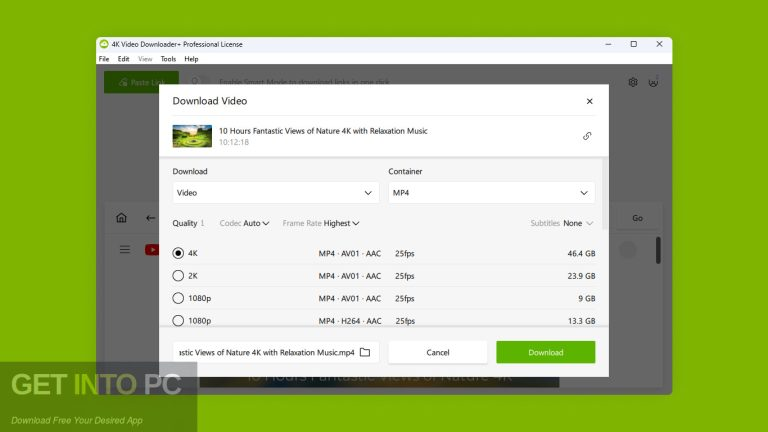The image size is (768, 432).
Task: Click the 46.4 GB file size
Action: click(x=581, y=253)
